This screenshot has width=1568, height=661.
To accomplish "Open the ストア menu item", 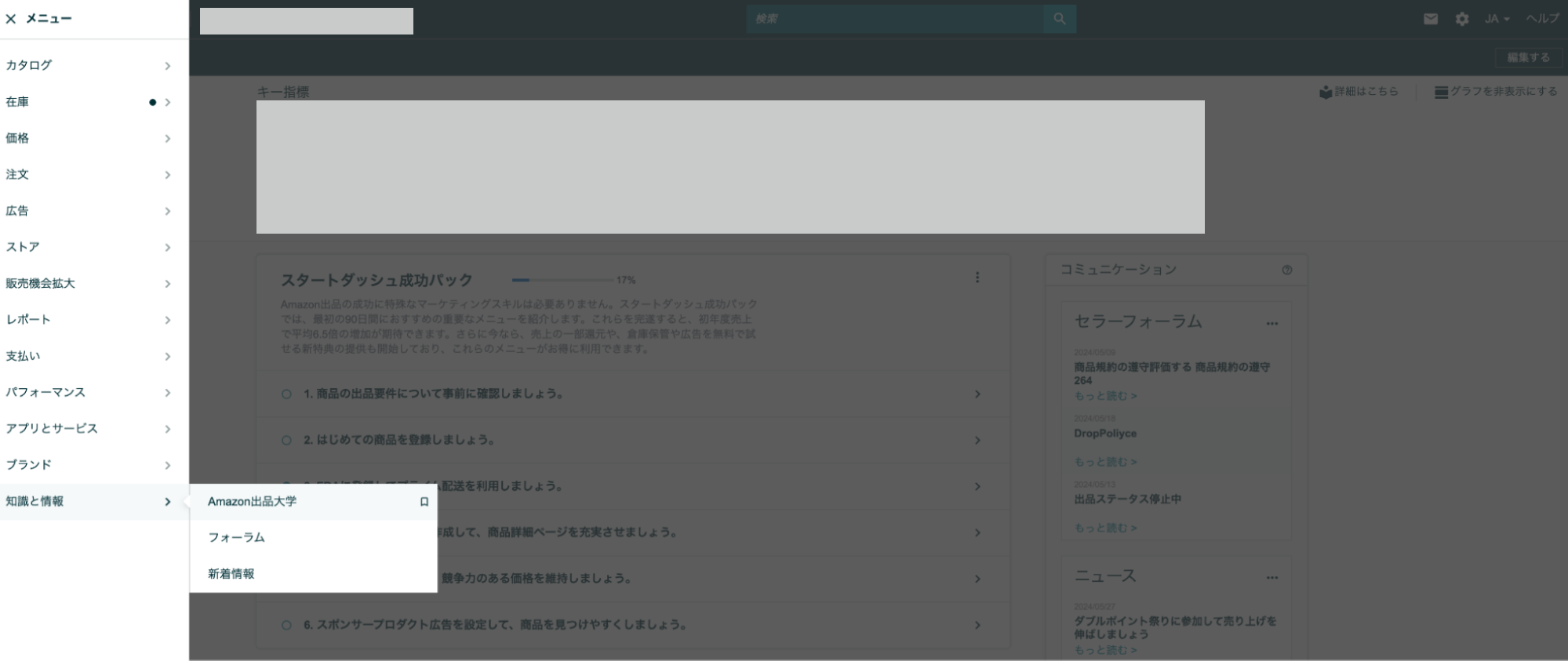I will click(94, 247).
